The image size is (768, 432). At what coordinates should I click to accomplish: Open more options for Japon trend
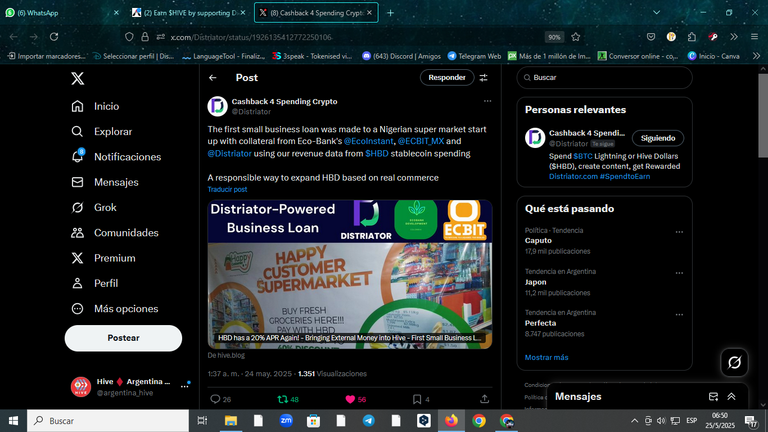click(x=679, y=273)
